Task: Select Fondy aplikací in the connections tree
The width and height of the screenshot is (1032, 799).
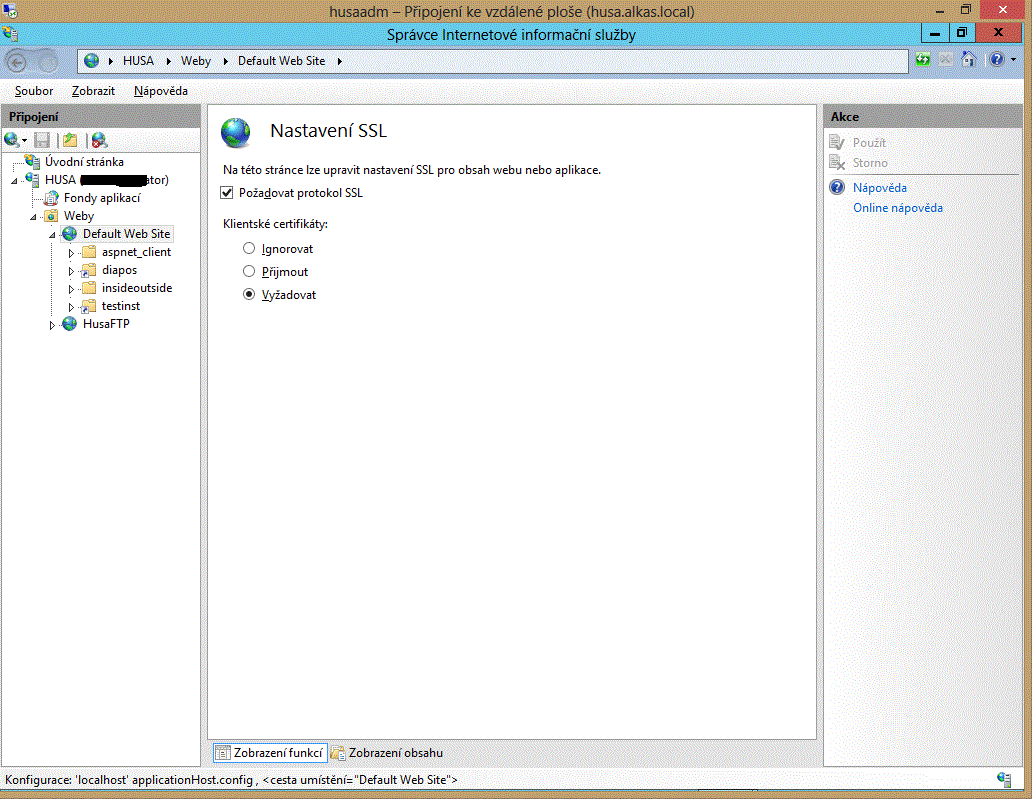Action: (101, 198)
